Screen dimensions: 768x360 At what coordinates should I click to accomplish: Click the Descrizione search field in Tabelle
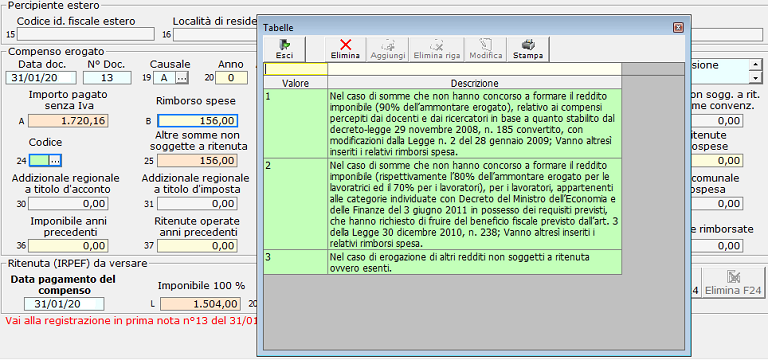pos(474,69)
